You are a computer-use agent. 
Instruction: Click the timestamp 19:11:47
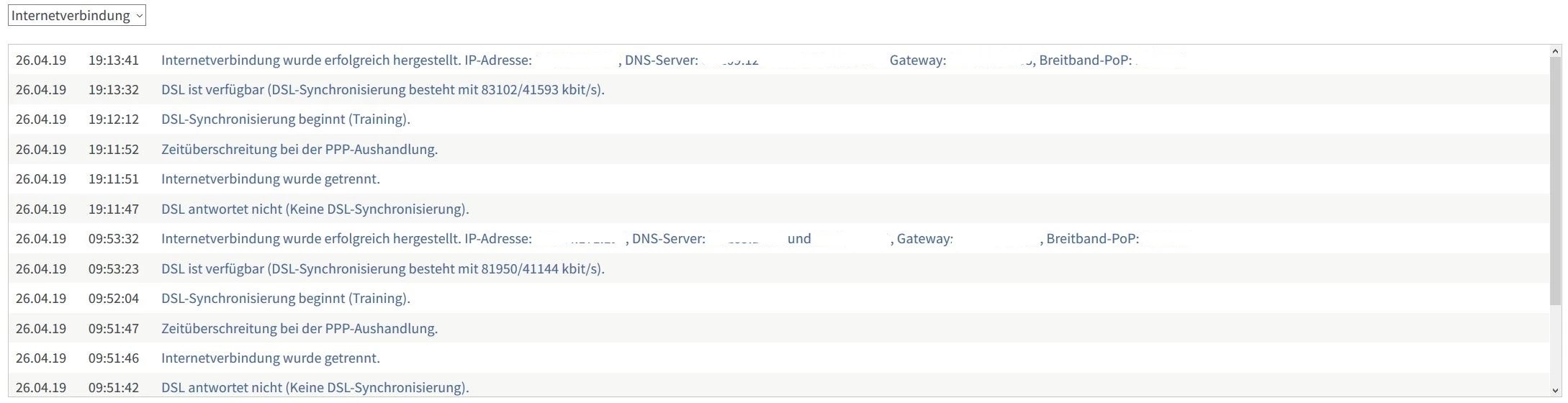pyautogui.click(x=114, y=209)
